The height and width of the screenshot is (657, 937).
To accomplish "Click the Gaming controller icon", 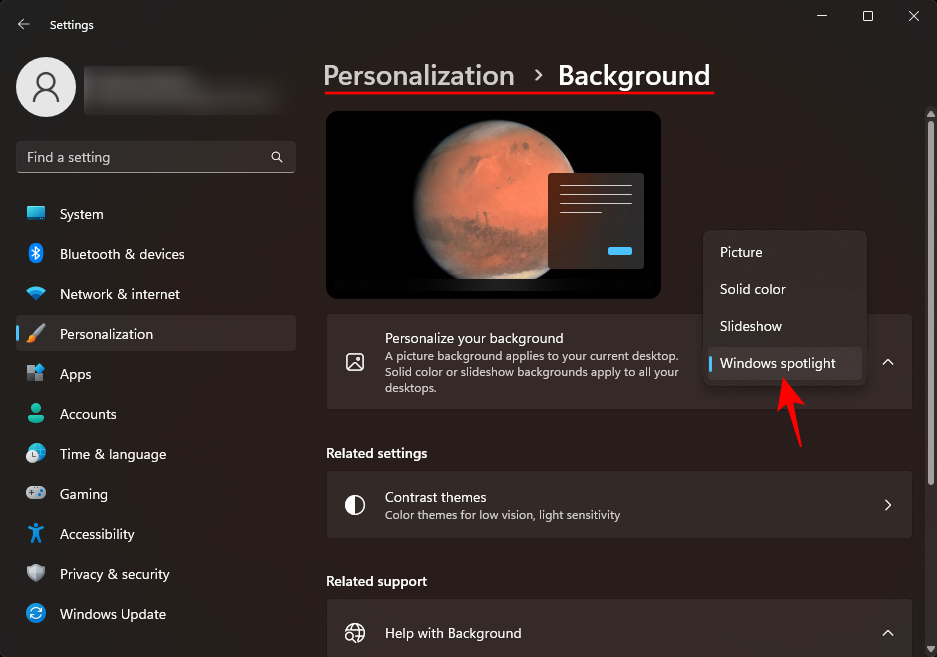I will 36,493.
